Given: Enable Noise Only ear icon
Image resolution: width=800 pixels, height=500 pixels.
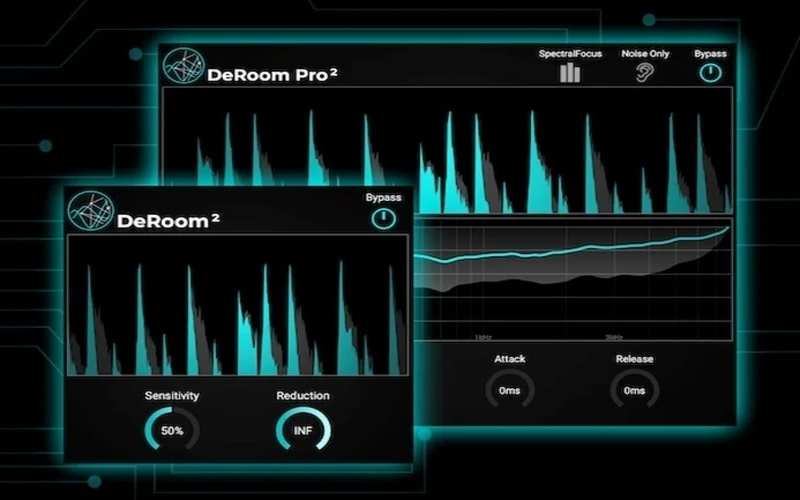Looking at the screenshot, I should pos(644,72).
